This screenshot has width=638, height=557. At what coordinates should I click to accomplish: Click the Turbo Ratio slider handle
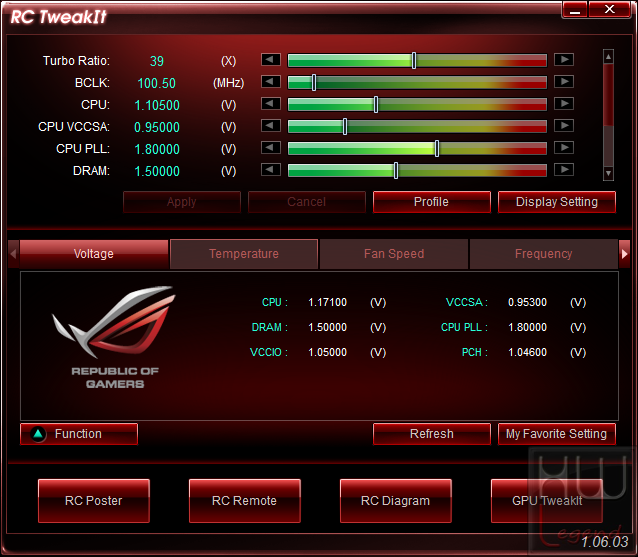(414, 61)
